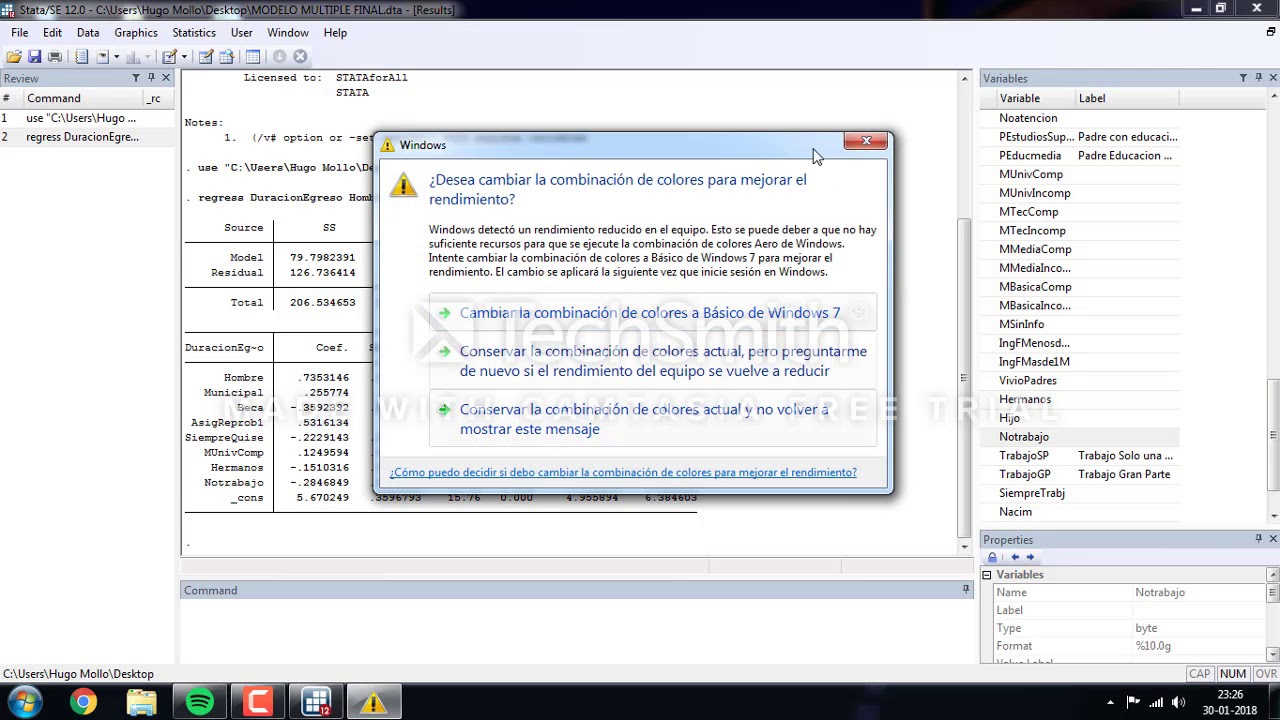Print results using the printer toolbar icon

55,57
